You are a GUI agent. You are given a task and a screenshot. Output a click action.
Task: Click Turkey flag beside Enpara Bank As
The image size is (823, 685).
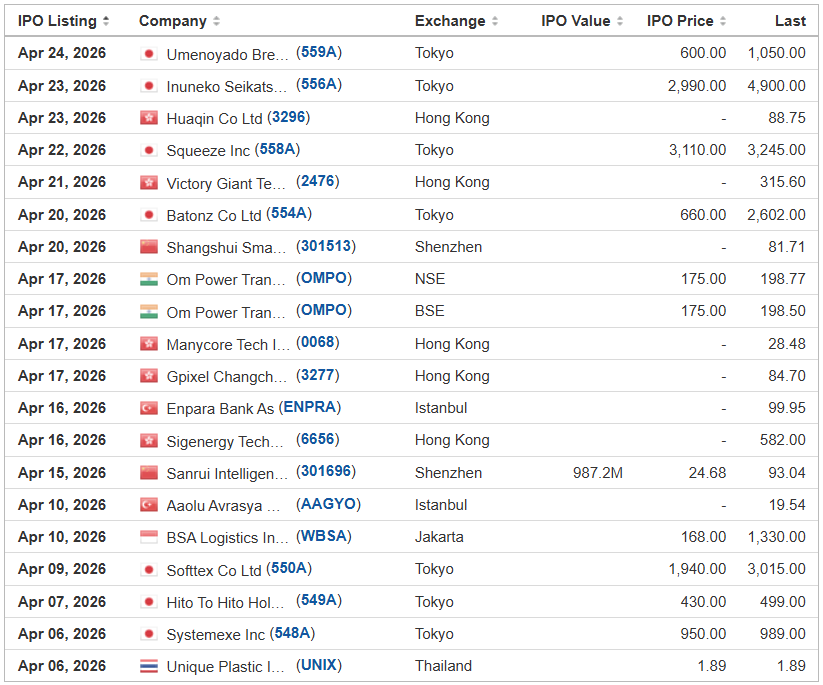[x=149, y=408]
